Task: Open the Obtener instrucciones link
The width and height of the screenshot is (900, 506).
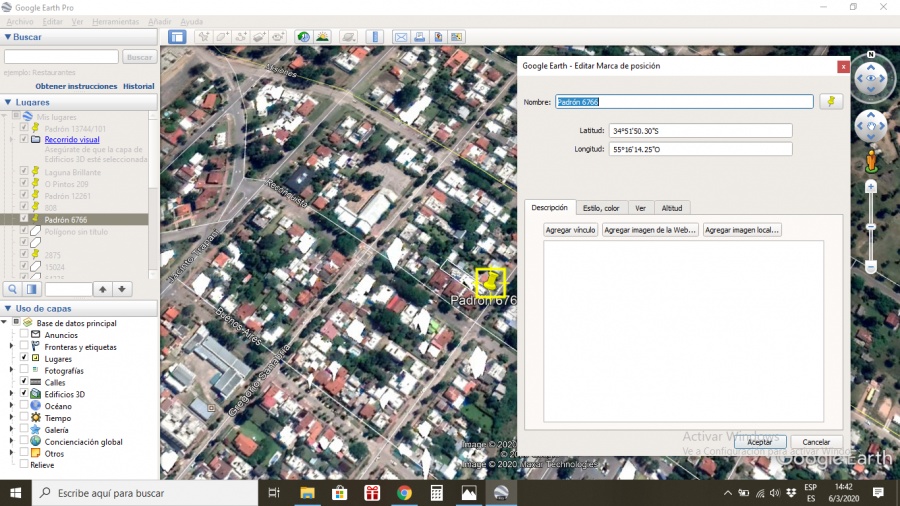Action: (x=76, y=86)
